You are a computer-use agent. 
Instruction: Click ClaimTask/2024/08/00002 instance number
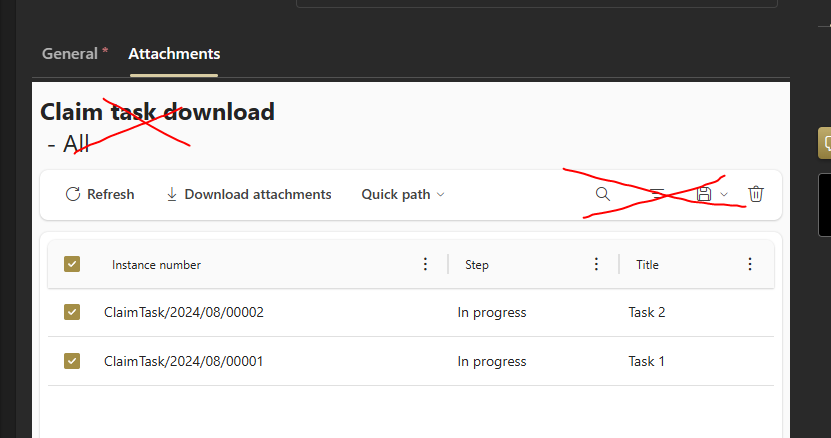point(184,312)
